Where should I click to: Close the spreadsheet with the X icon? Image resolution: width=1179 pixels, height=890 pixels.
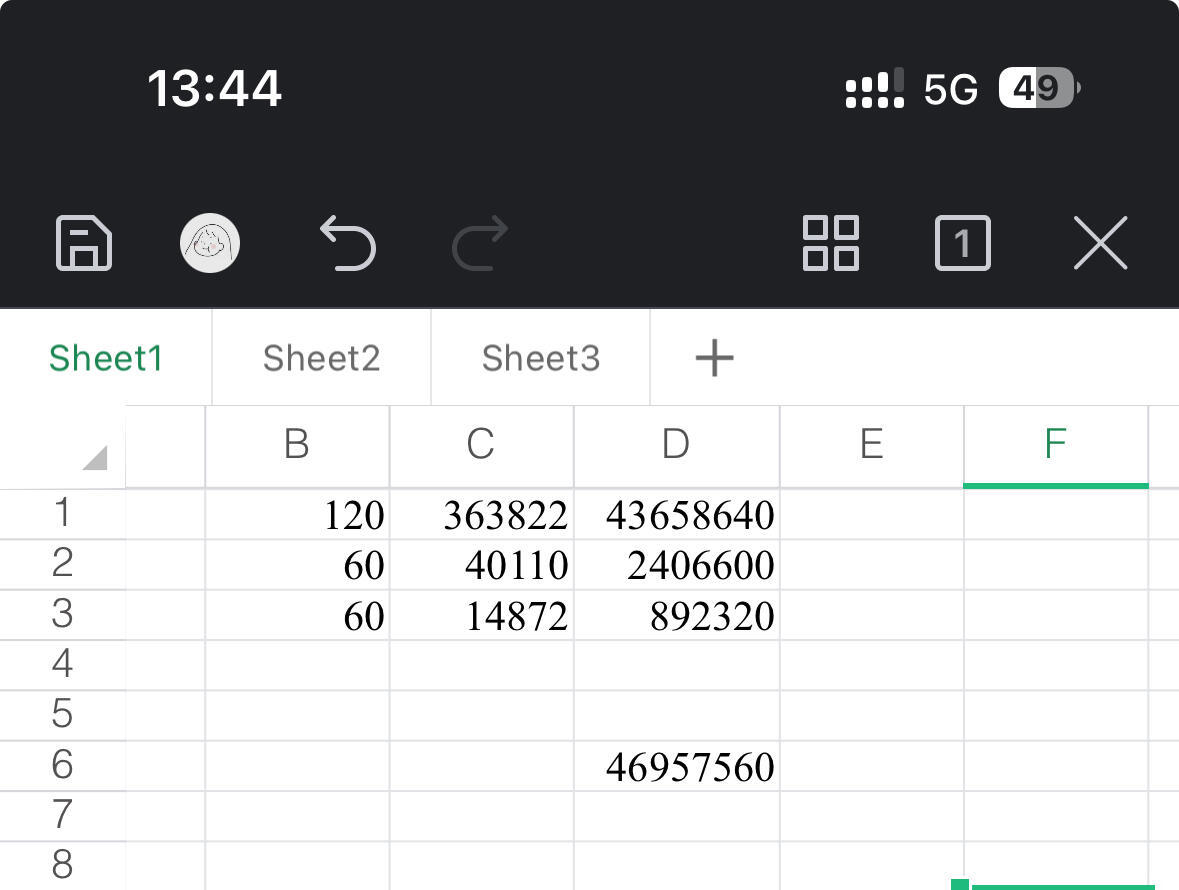1101,243
